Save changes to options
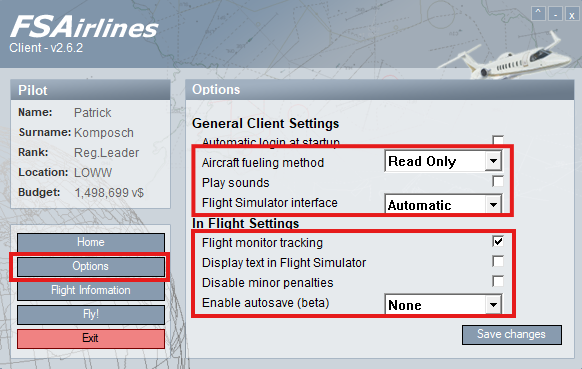Screen dimensions: 582x369 [511, 334]
